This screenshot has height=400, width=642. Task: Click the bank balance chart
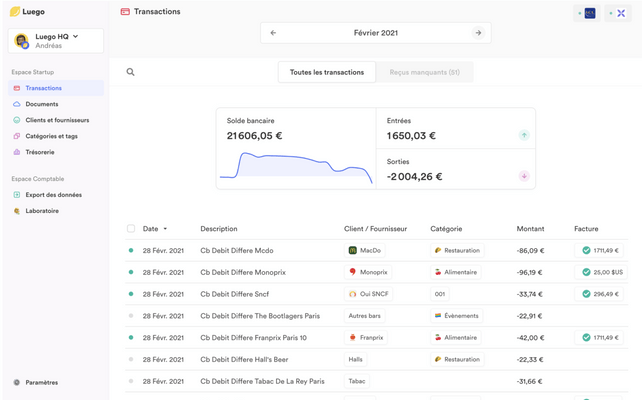295,166
